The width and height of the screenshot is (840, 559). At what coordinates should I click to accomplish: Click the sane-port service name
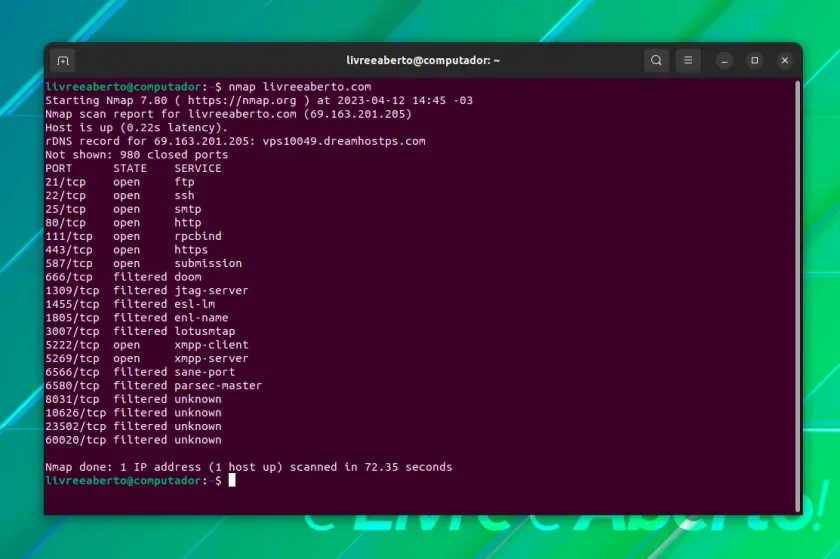pos(205,372)
